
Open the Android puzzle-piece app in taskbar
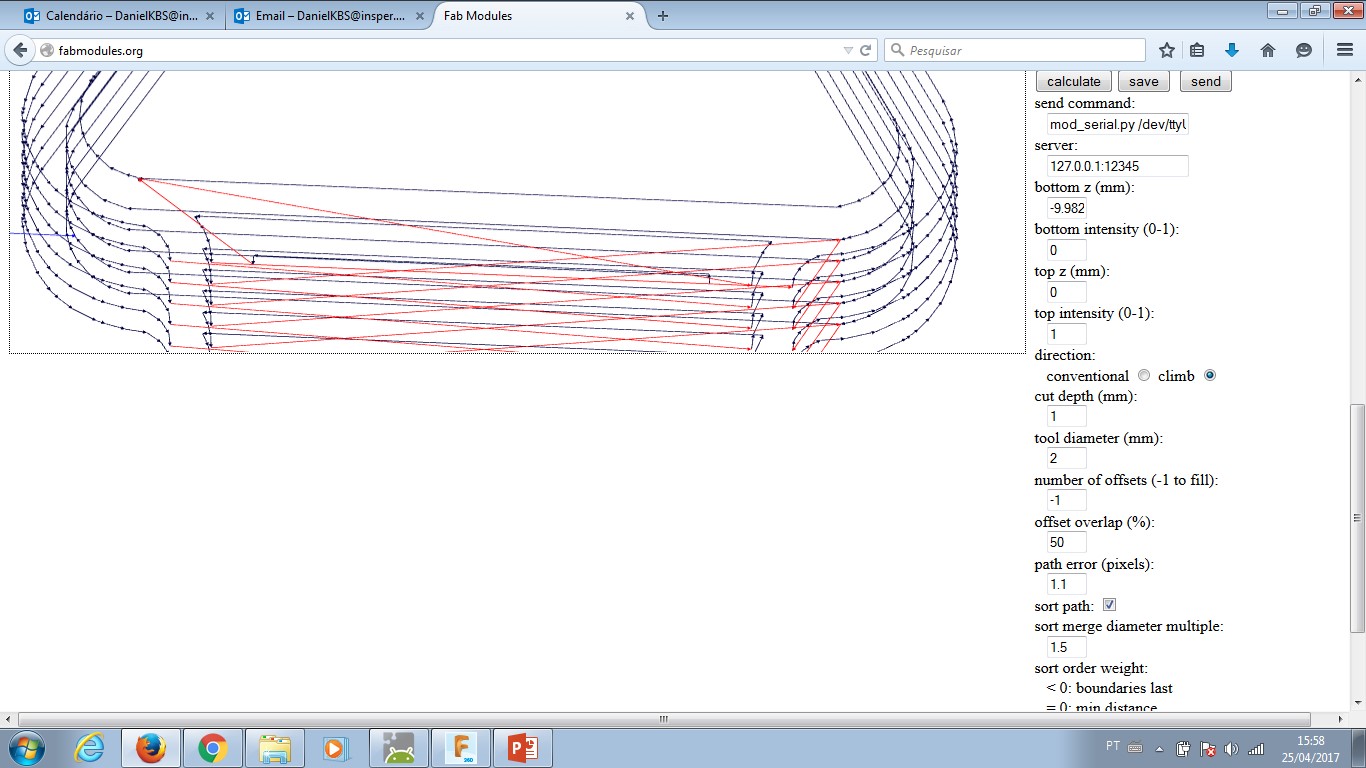tap(398, 748)
